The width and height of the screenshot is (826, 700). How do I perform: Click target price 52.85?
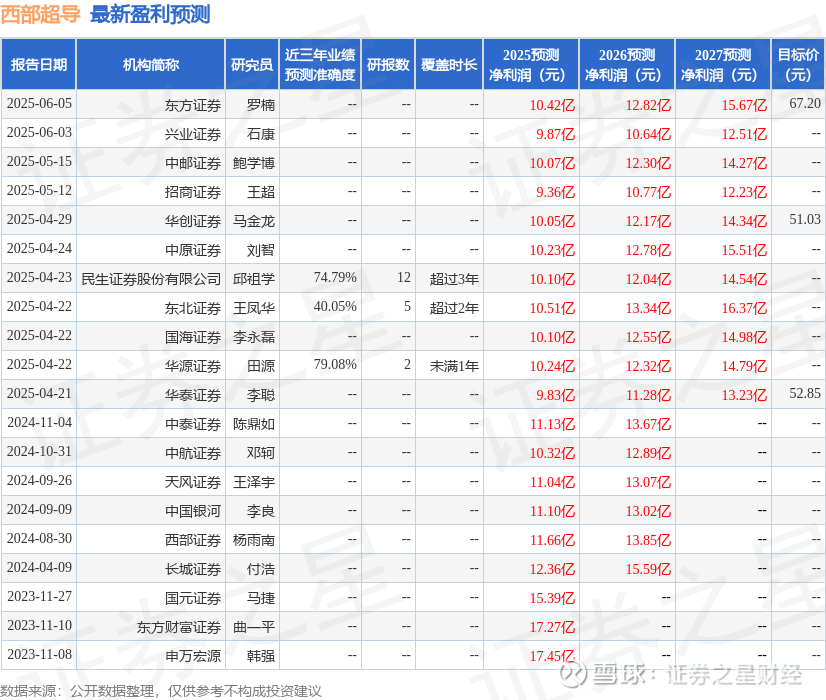click(x=804, y=393)
